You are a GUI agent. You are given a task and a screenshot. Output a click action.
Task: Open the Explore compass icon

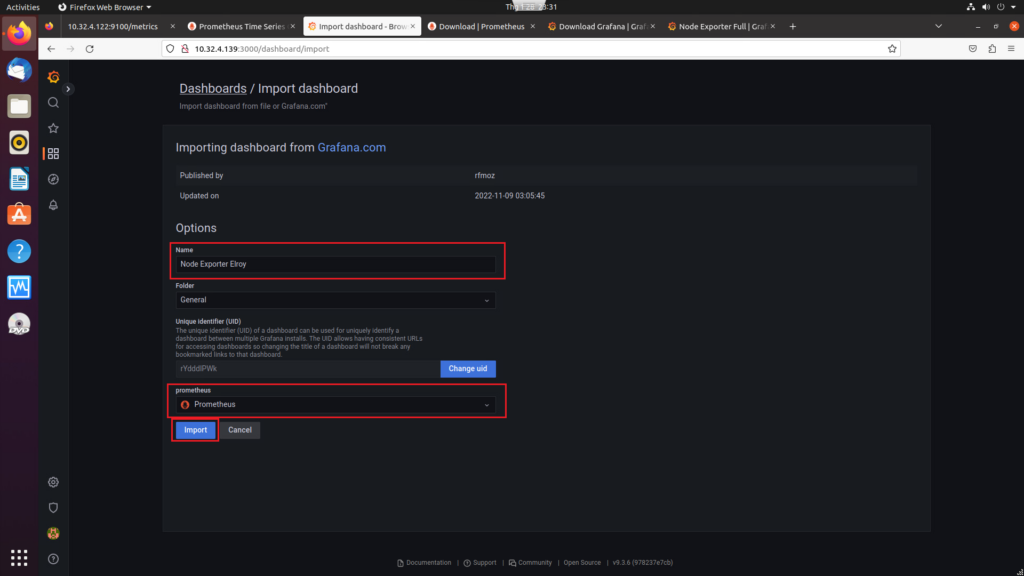click(x=54, y=179)
